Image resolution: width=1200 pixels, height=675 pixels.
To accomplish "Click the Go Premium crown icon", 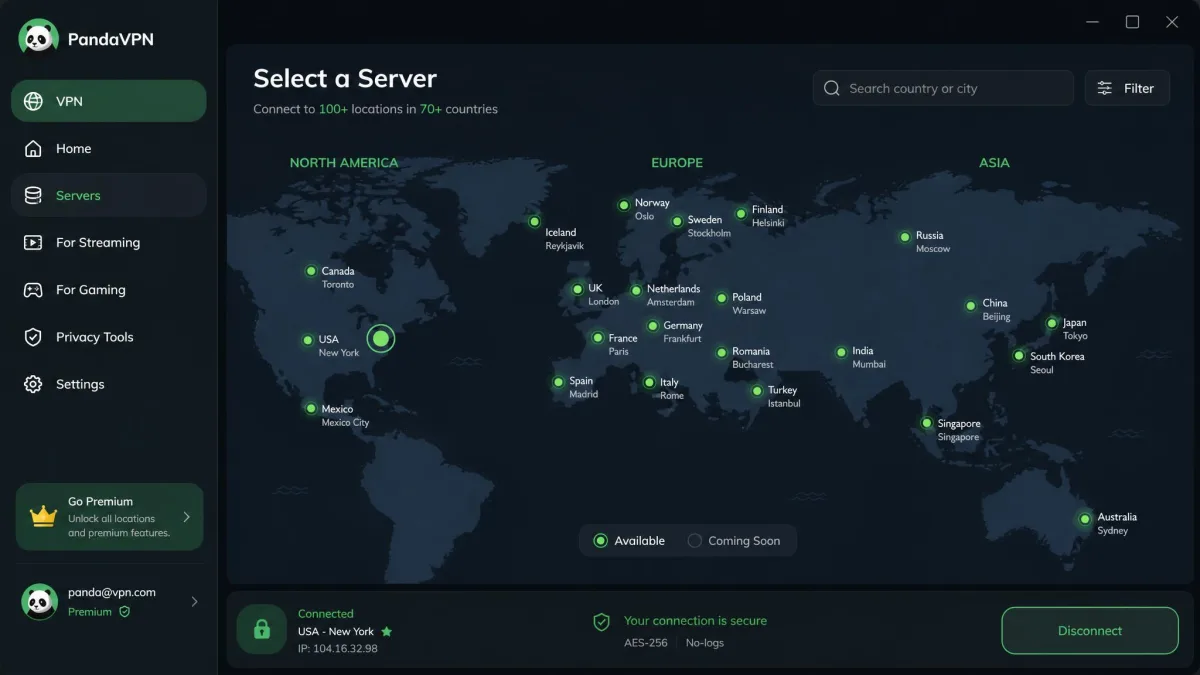I will click(43, 517).
